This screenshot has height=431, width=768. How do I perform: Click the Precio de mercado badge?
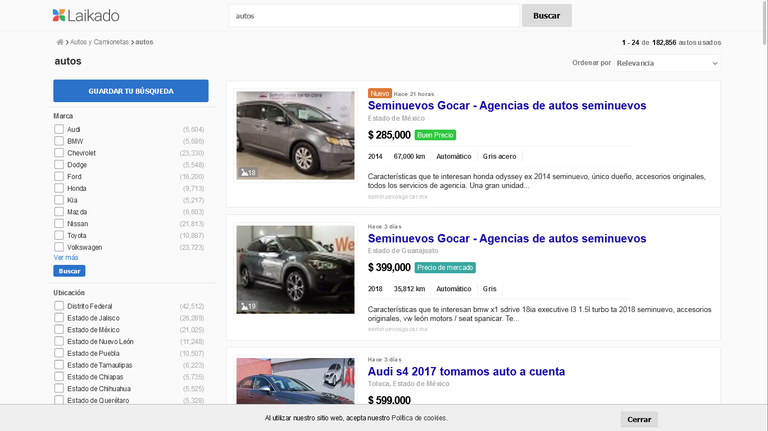(x=445, y=267)
